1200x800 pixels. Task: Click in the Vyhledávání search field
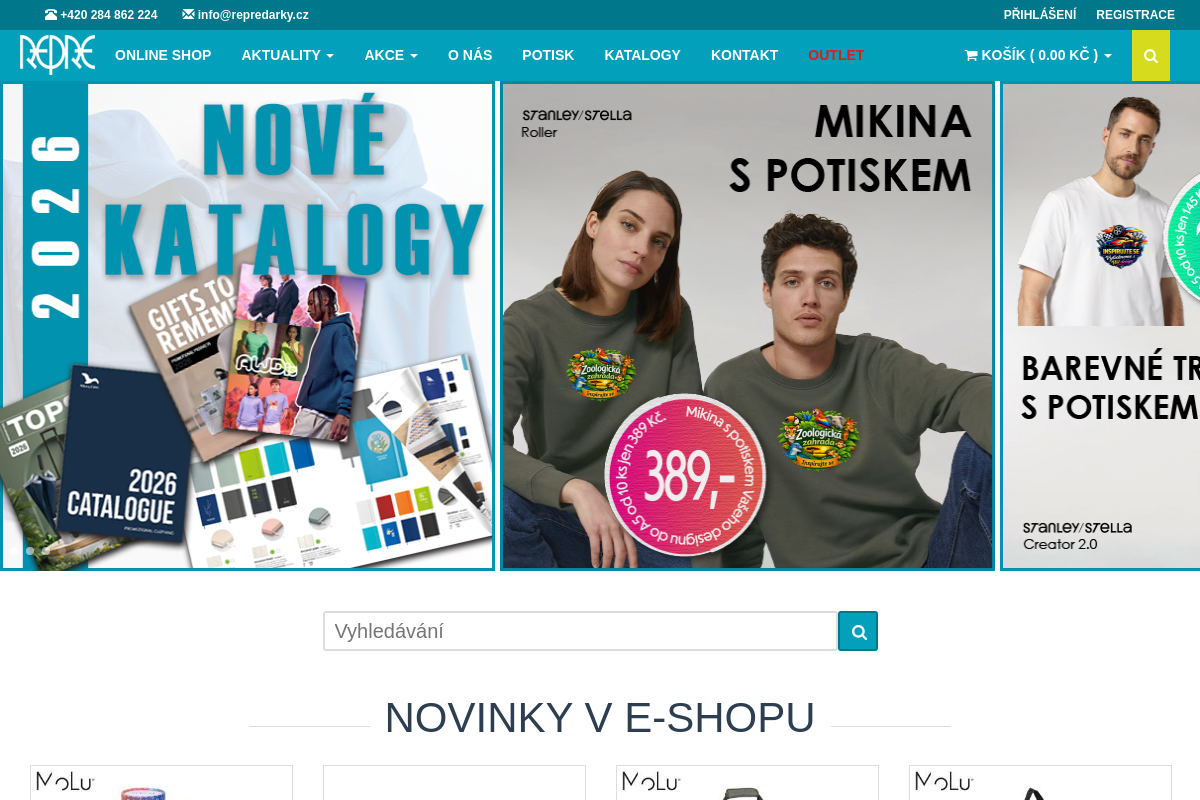(x=580, y=631)
